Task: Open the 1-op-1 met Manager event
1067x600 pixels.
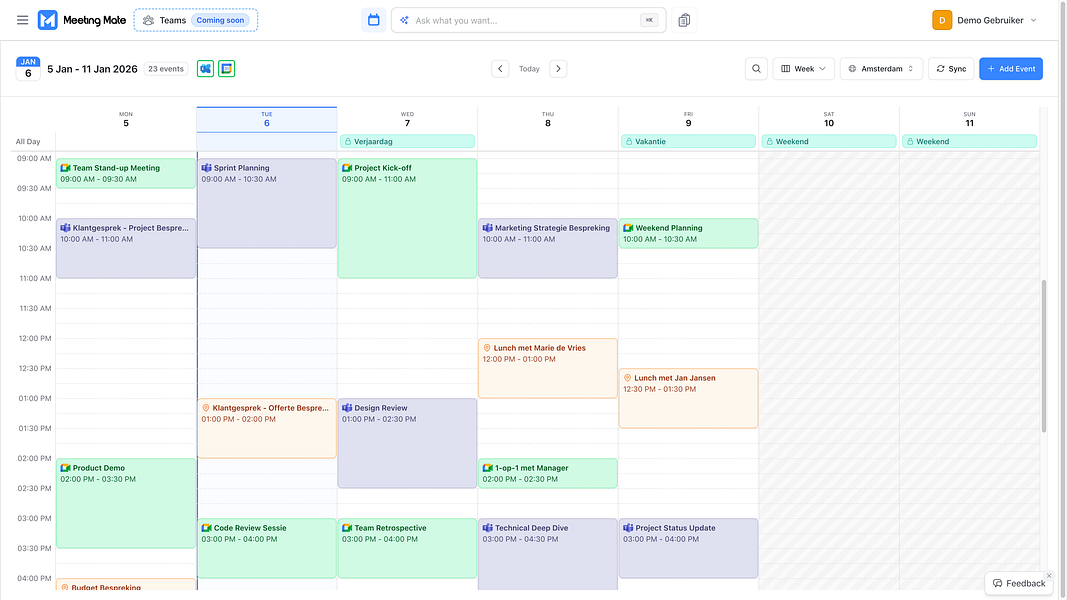Action: pos(548,473)
